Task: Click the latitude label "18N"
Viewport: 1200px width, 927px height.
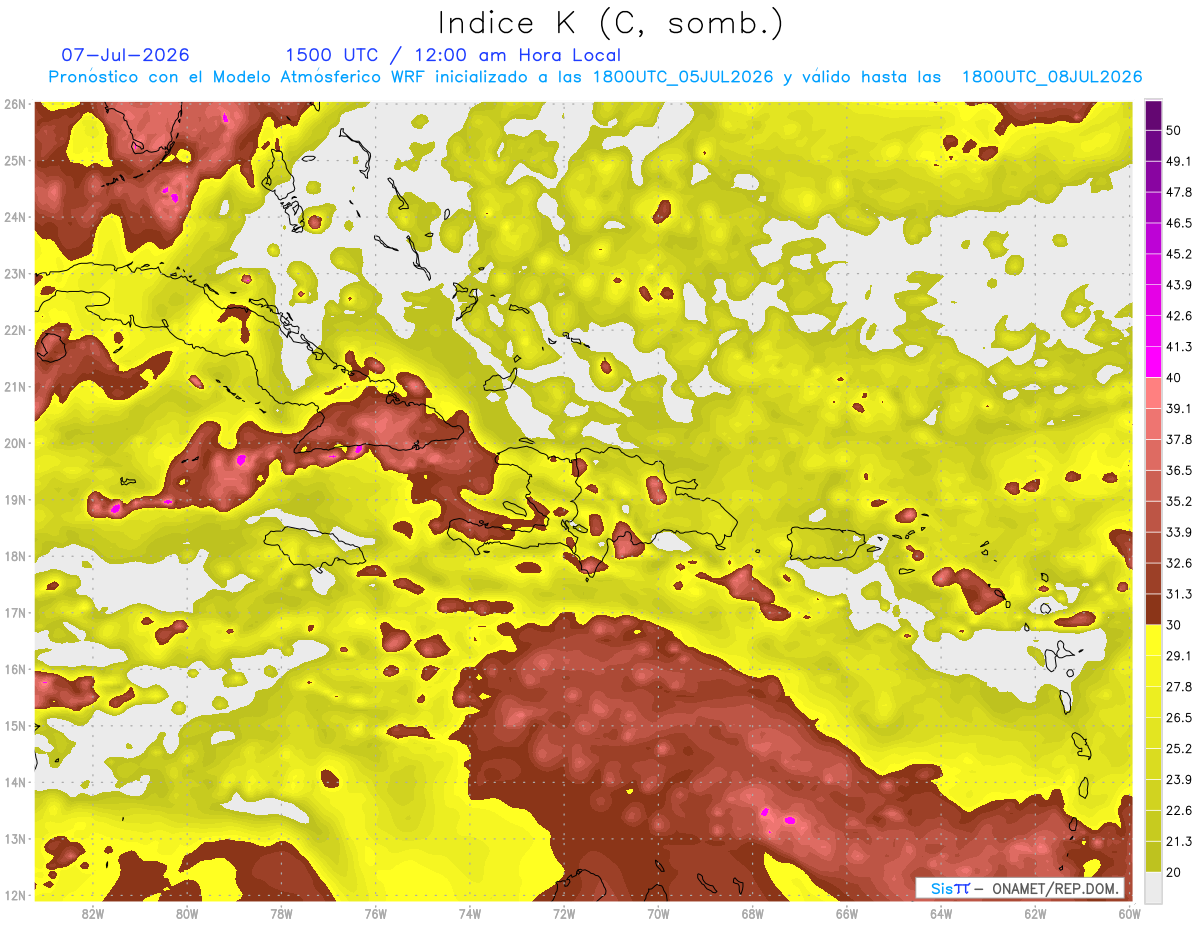Action: pyautogui.click(x=14, y=556)
